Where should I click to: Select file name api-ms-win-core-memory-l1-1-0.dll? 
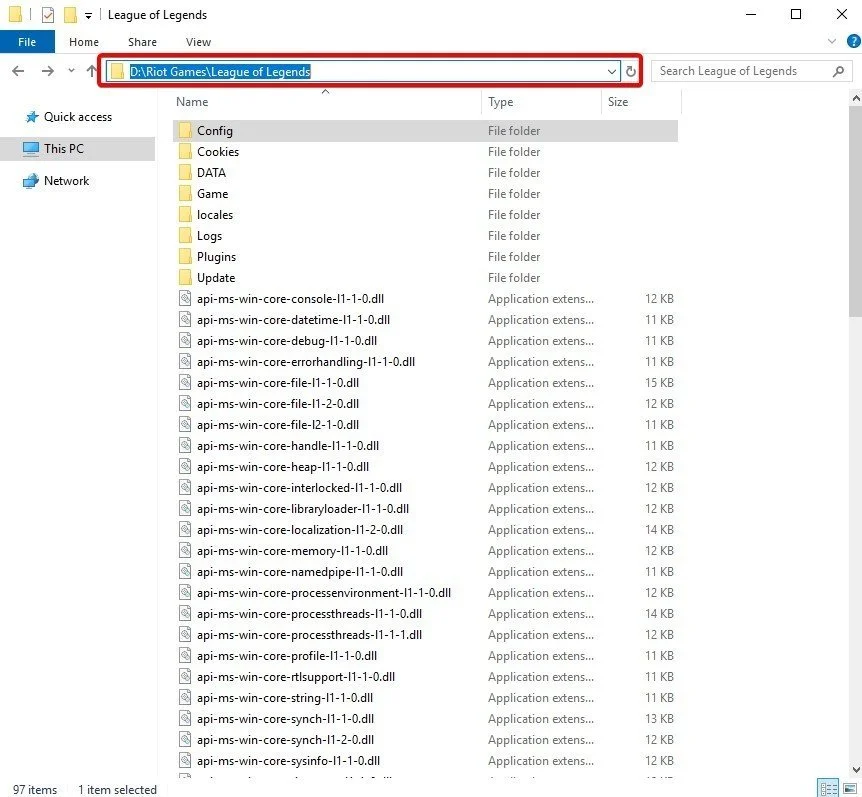point(292,550)
